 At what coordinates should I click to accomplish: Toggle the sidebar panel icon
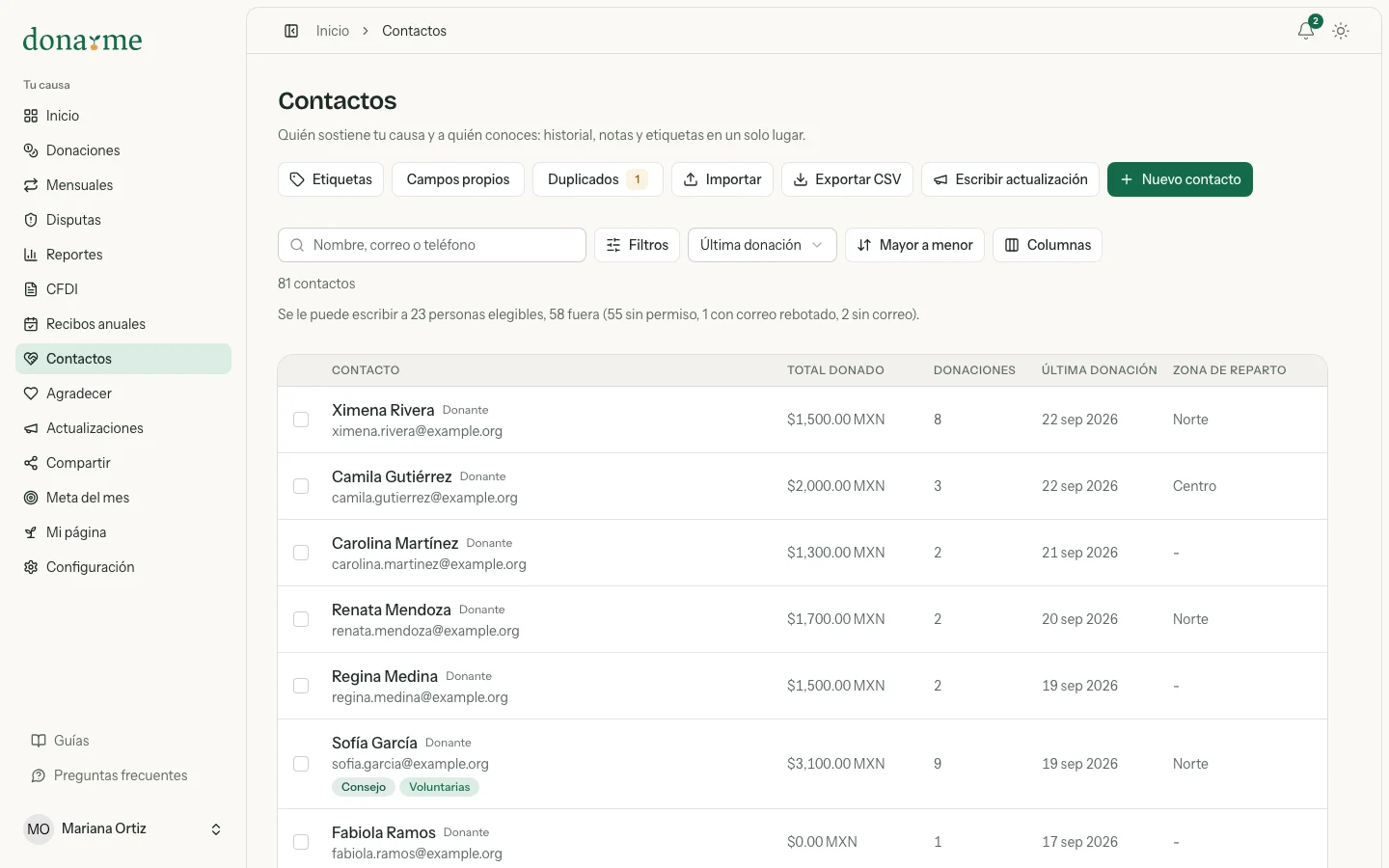tap(291, 31)
